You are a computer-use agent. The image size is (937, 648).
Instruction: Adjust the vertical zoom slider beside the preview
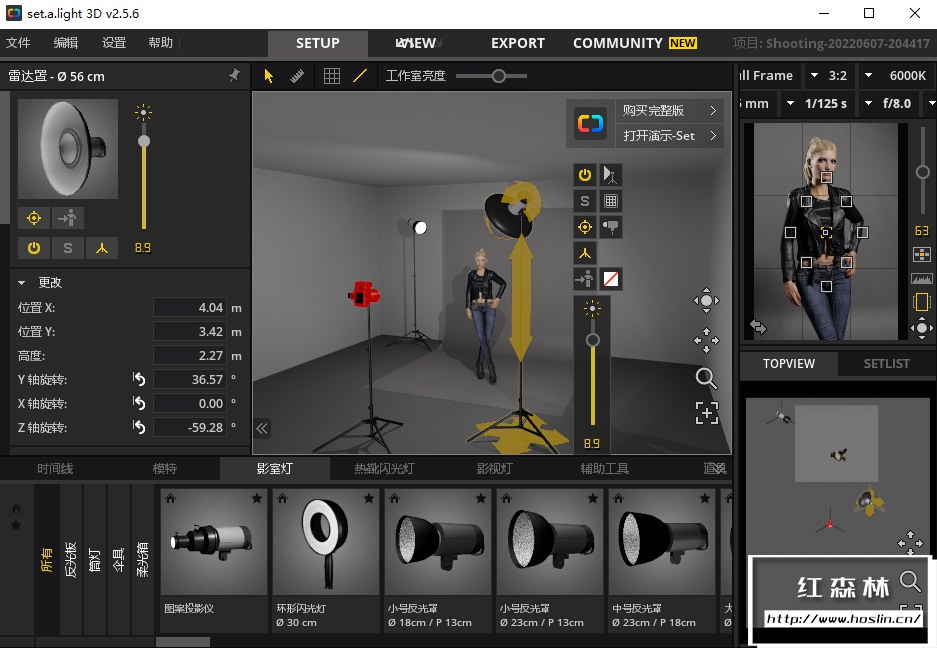[x=922, y=172]
